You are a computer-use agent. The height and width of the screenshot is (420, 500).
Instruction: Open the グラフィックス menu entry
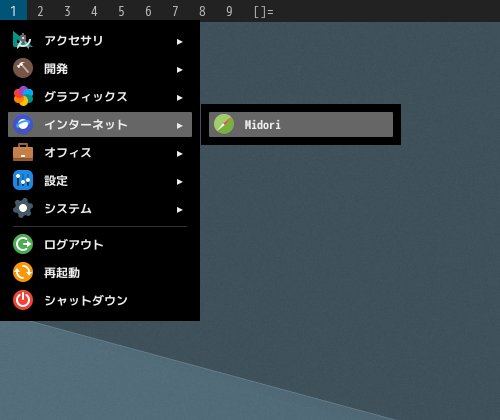100,96
